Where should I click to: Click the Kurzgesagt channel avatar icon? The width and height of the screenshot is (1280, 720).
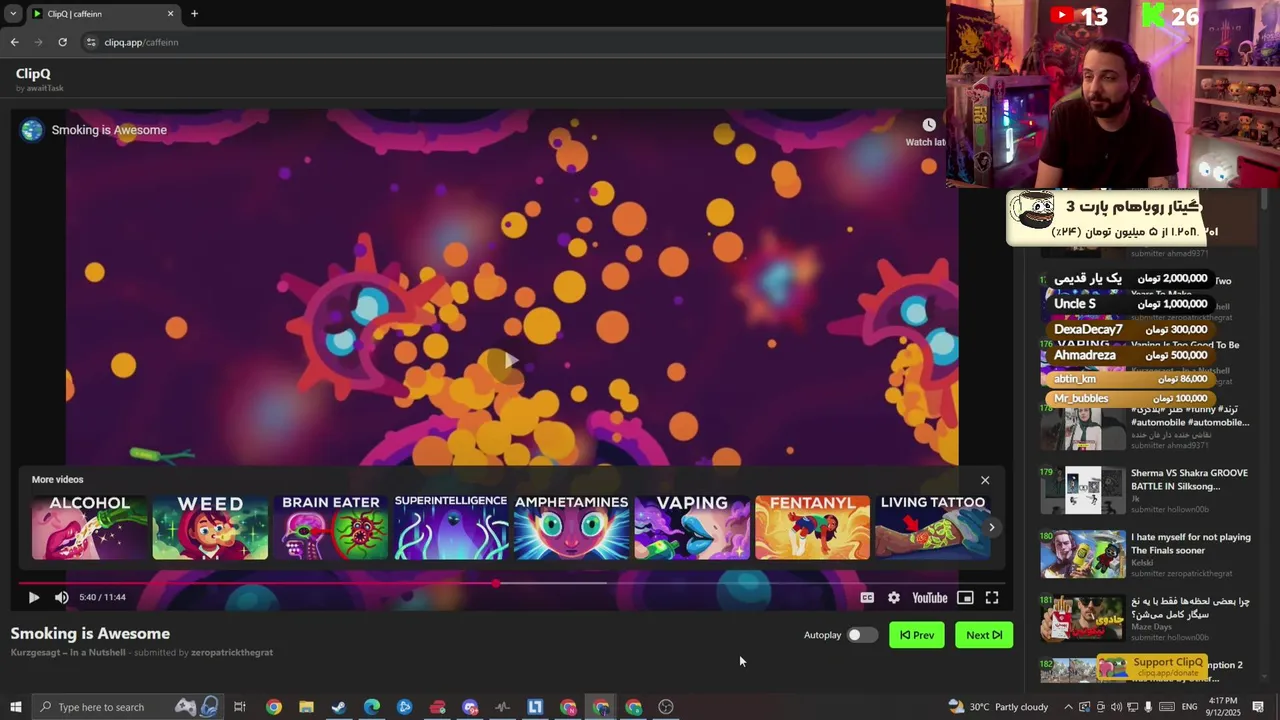click(33, 130)
